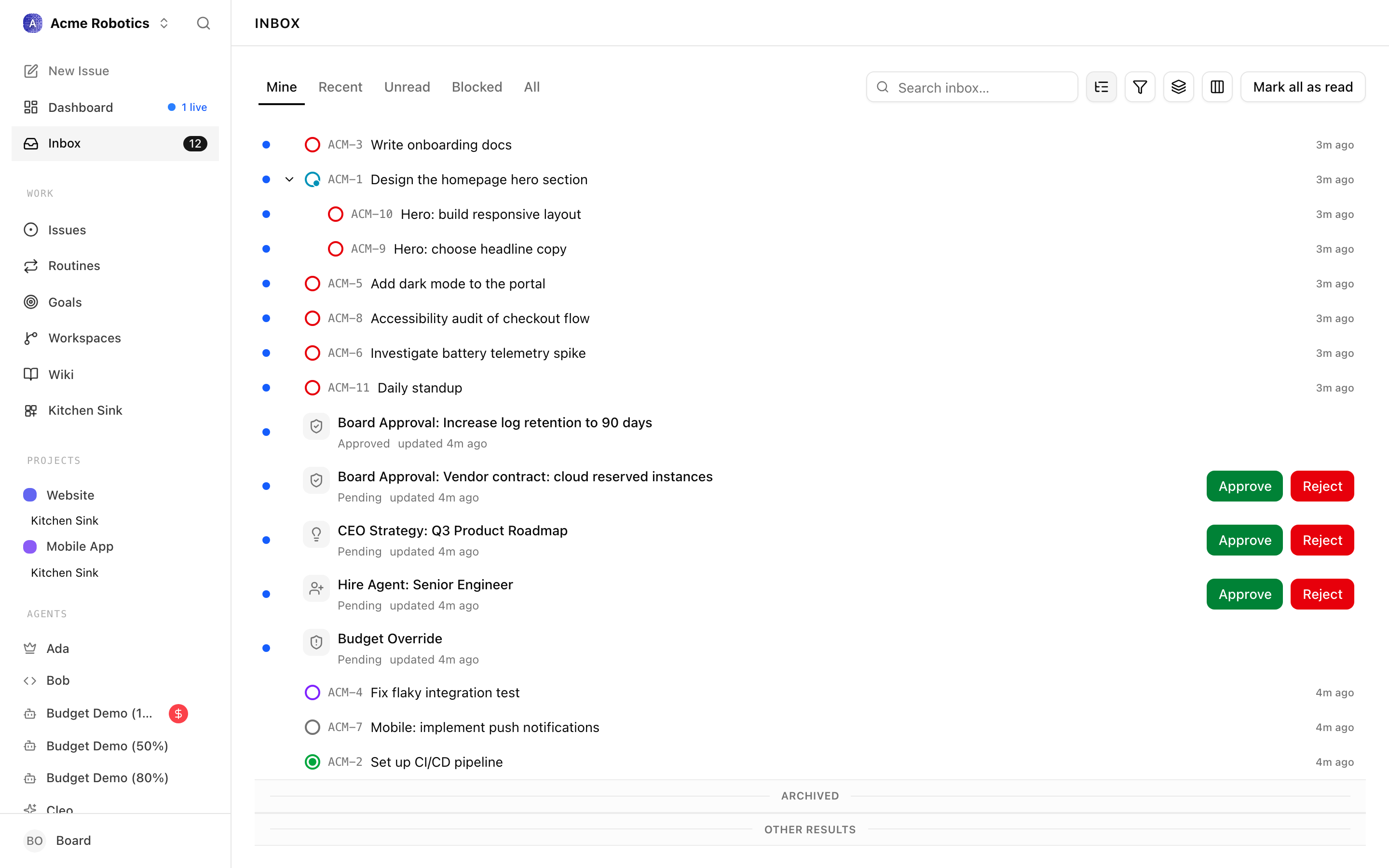Open Kitchen Sink under Website project
This screenshot has height=868, width=1389.
tap(64, 521)
